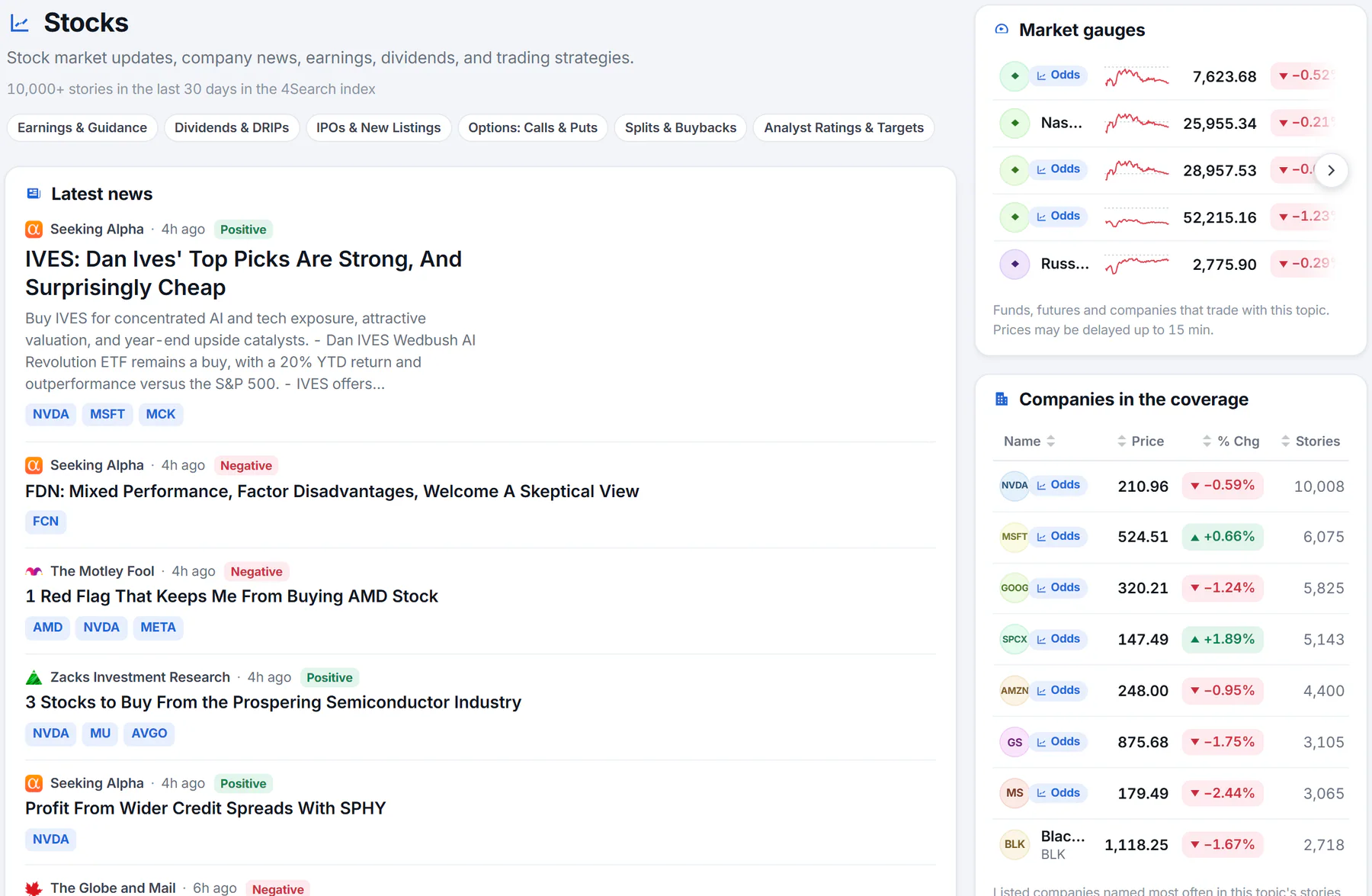The width and height of the screenshot is (1372, 896).
Task: Click the purple Russell gauge icon
Action: (1015, 264)
